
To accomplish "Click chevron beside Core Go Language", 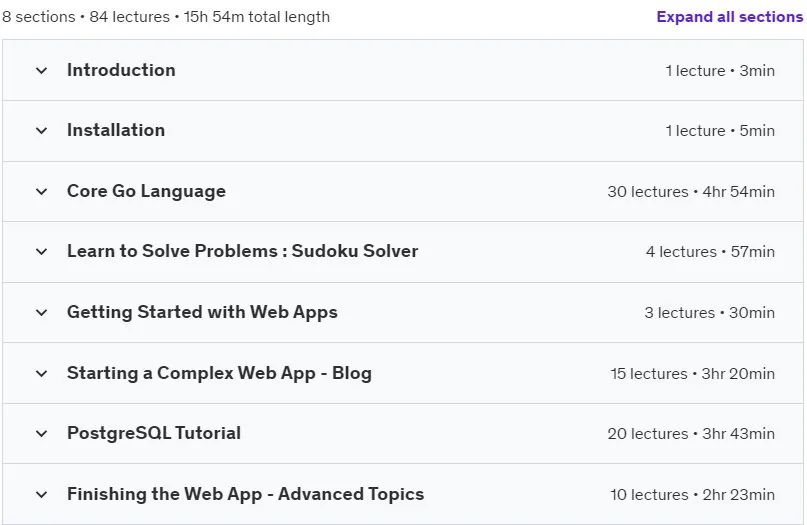I will 42,191.
